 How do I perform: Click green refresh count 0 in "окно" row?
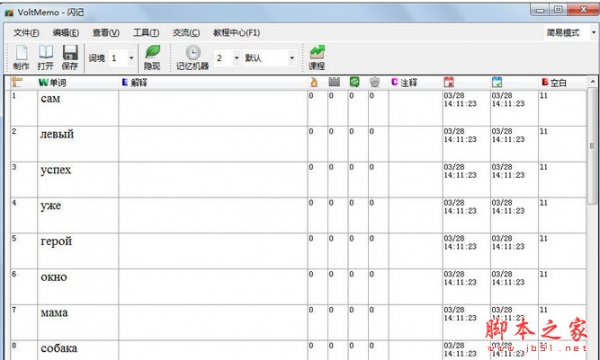358,287
